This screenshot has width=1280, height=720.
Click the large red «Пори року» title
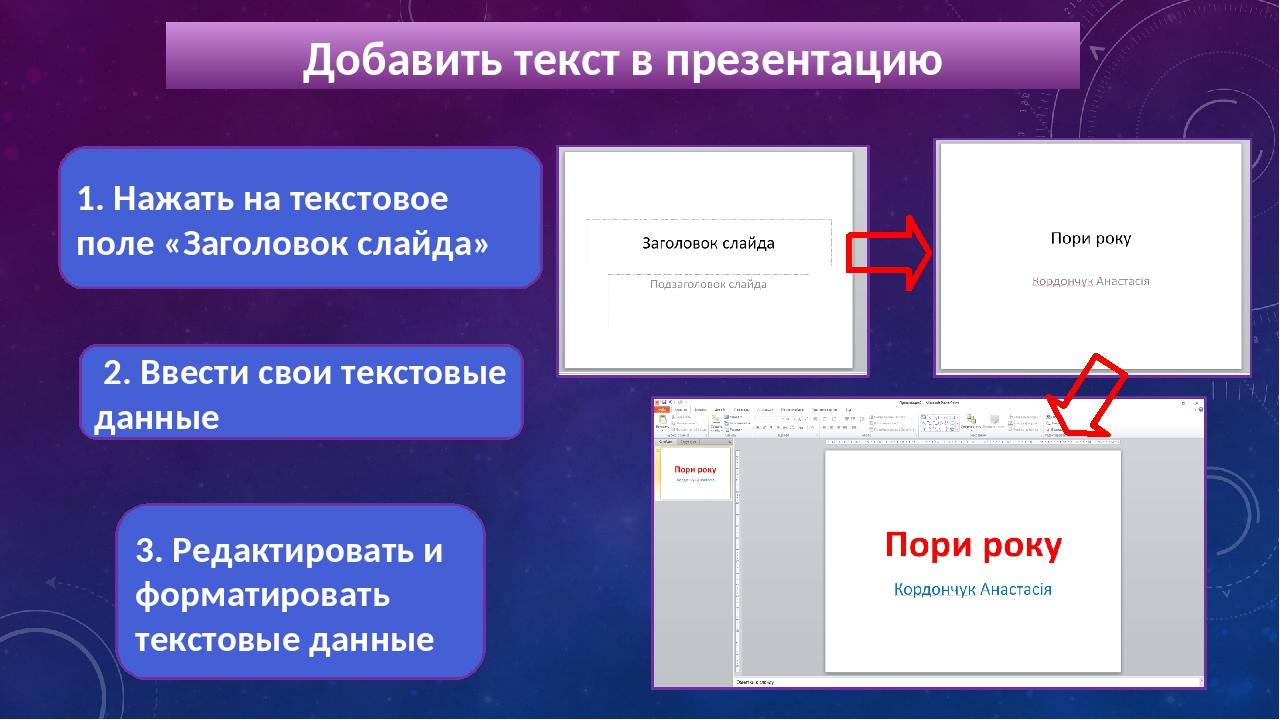pos(973,546)
